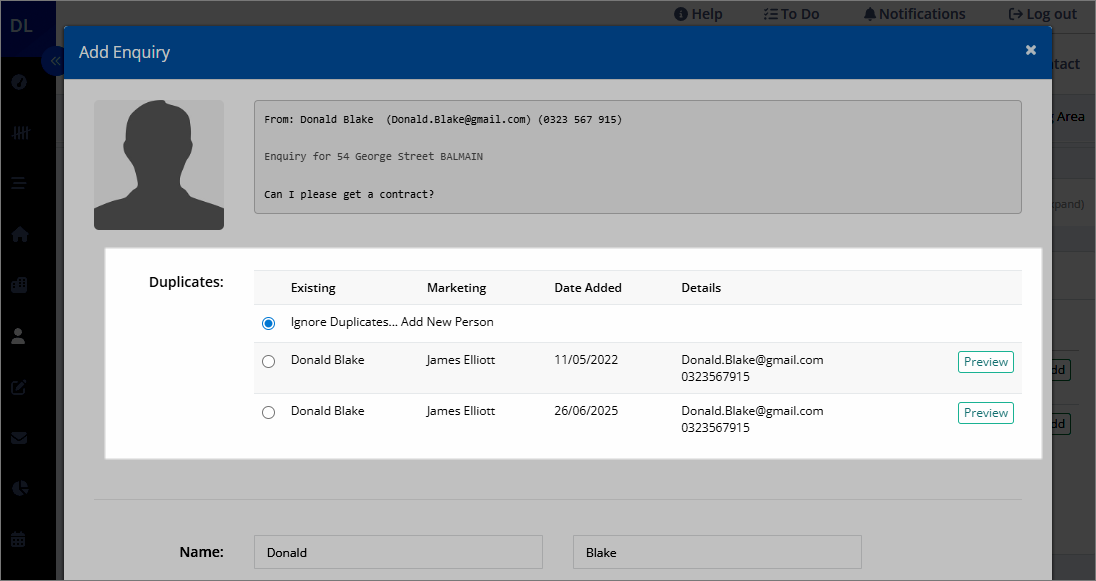The height and width of the screenshot is (581, 1096).
Task: Open Notifications in the top bar
Action: point(914,14)
